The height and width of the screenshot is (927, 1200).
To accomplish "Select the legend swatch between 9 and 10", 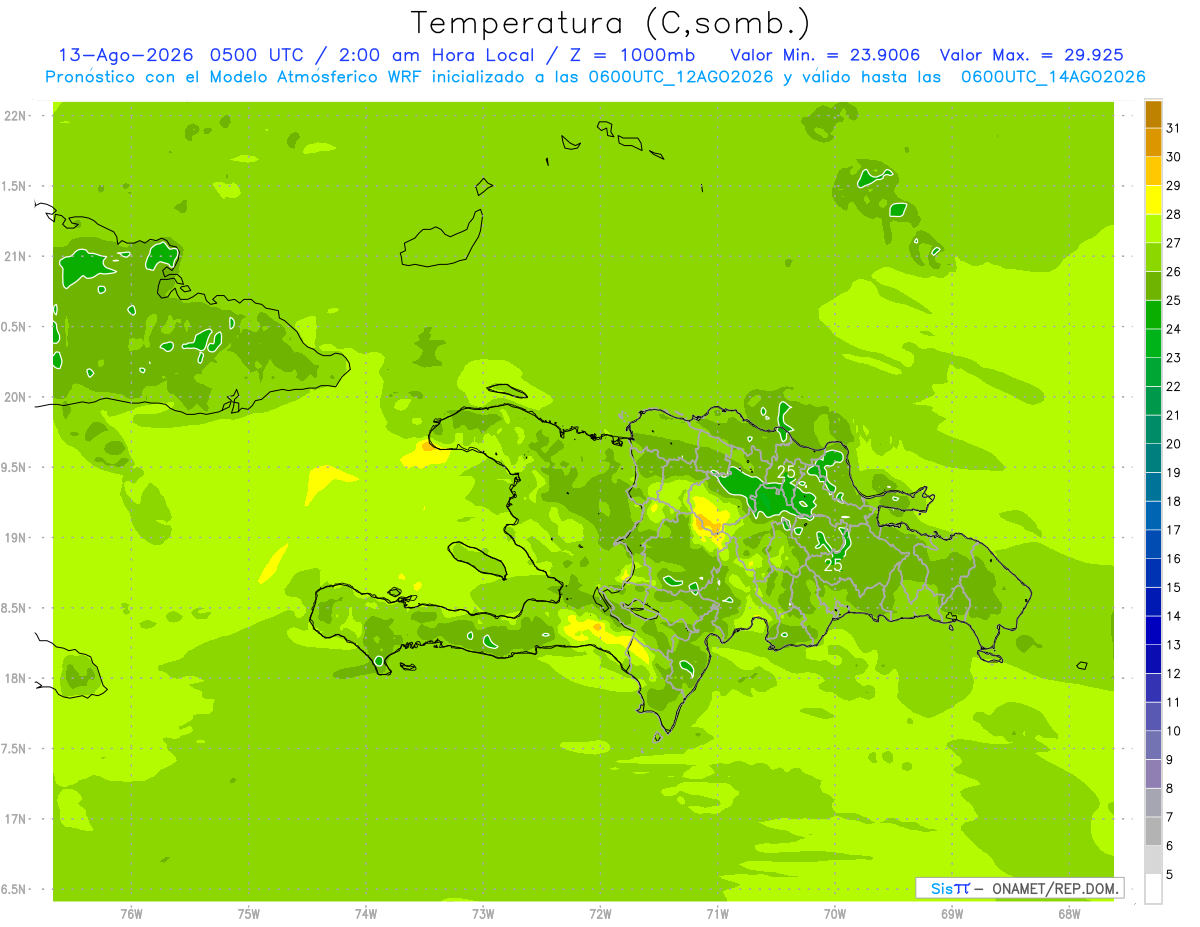I will click(1153, 745).
